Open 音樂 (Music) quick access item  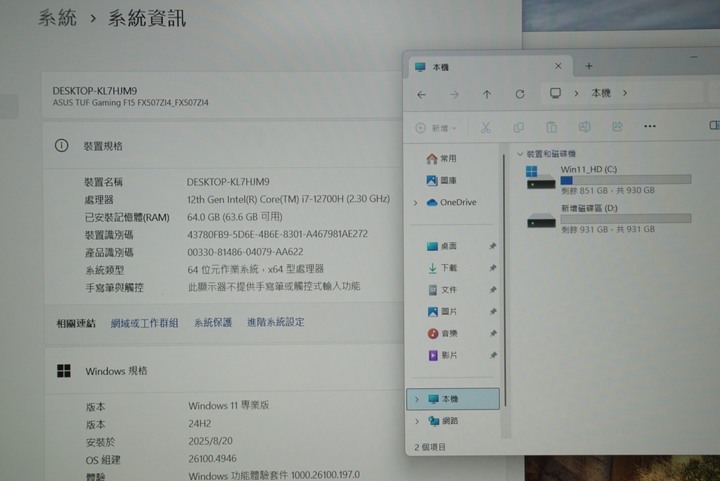pos(441,334)
